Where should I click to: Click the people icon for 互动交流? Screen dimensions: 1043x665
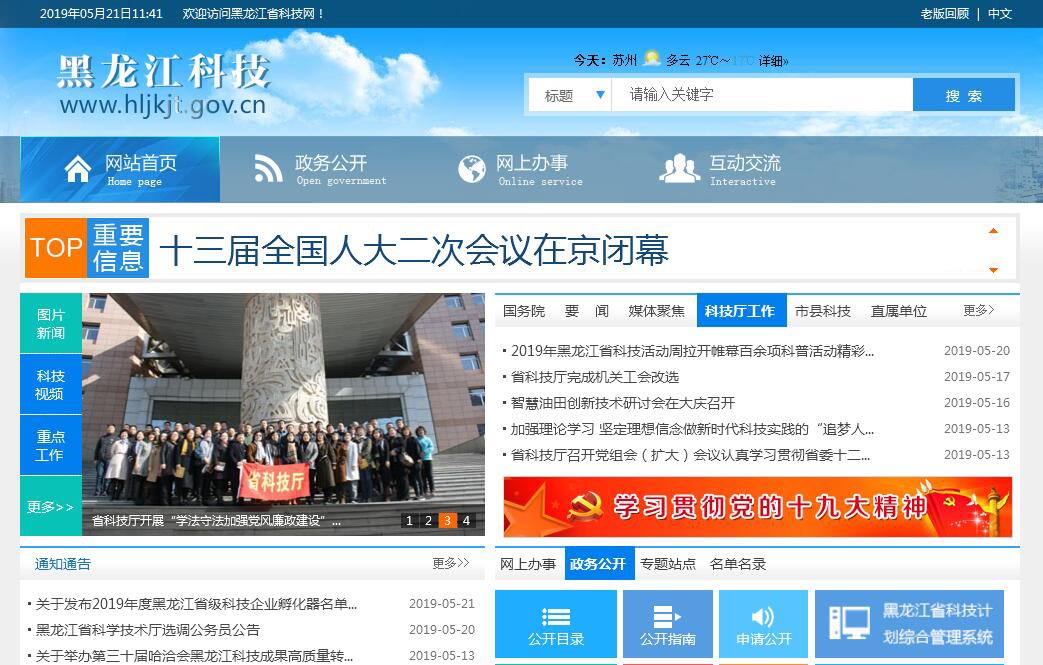[679, 169]
